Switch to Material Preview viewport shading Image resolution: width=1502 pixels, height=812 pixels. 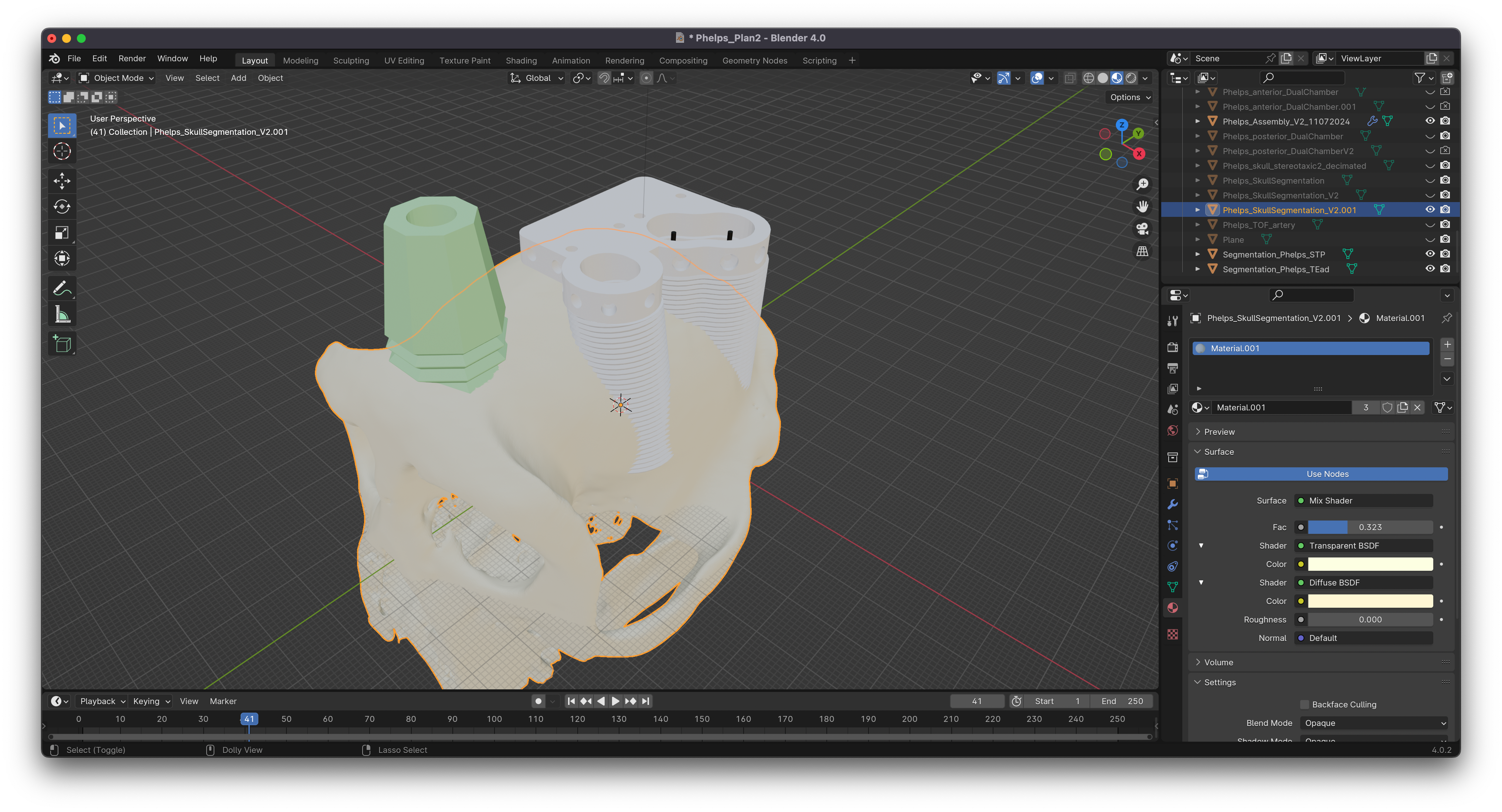[1117, 78]
